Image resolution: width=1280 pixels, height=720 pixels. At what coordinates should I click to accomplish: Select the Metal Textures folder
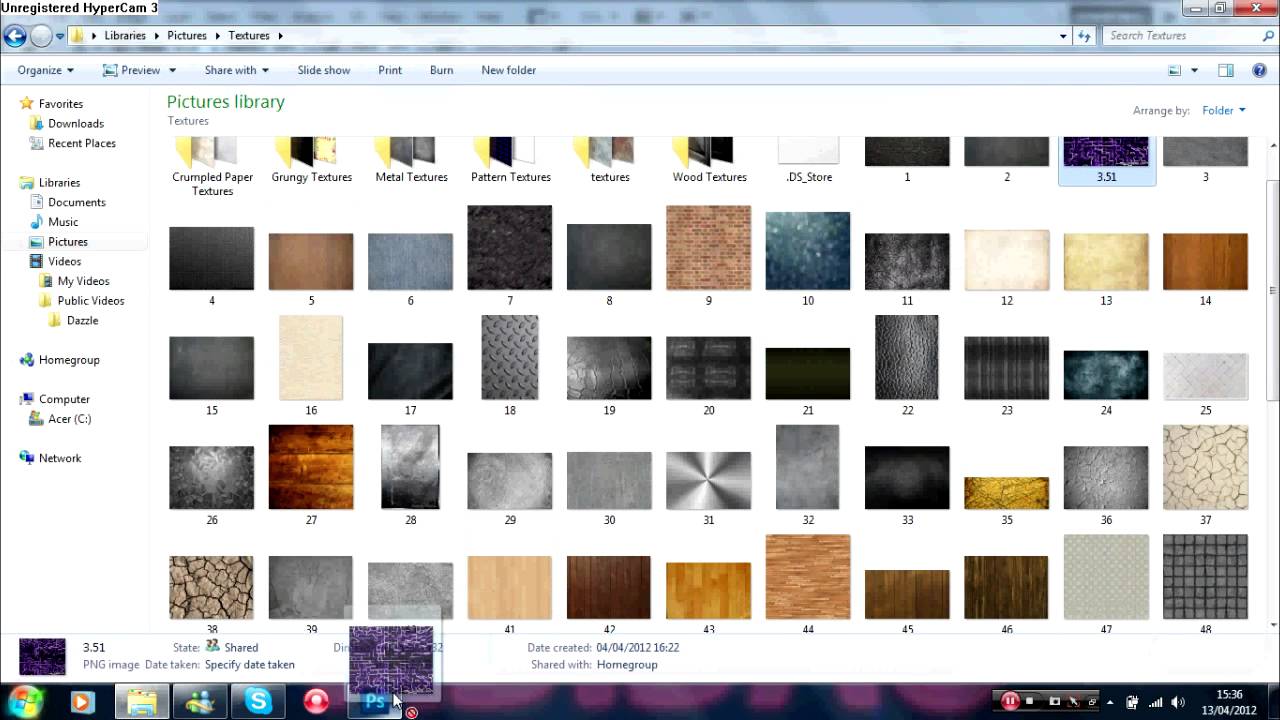(411, 162)
